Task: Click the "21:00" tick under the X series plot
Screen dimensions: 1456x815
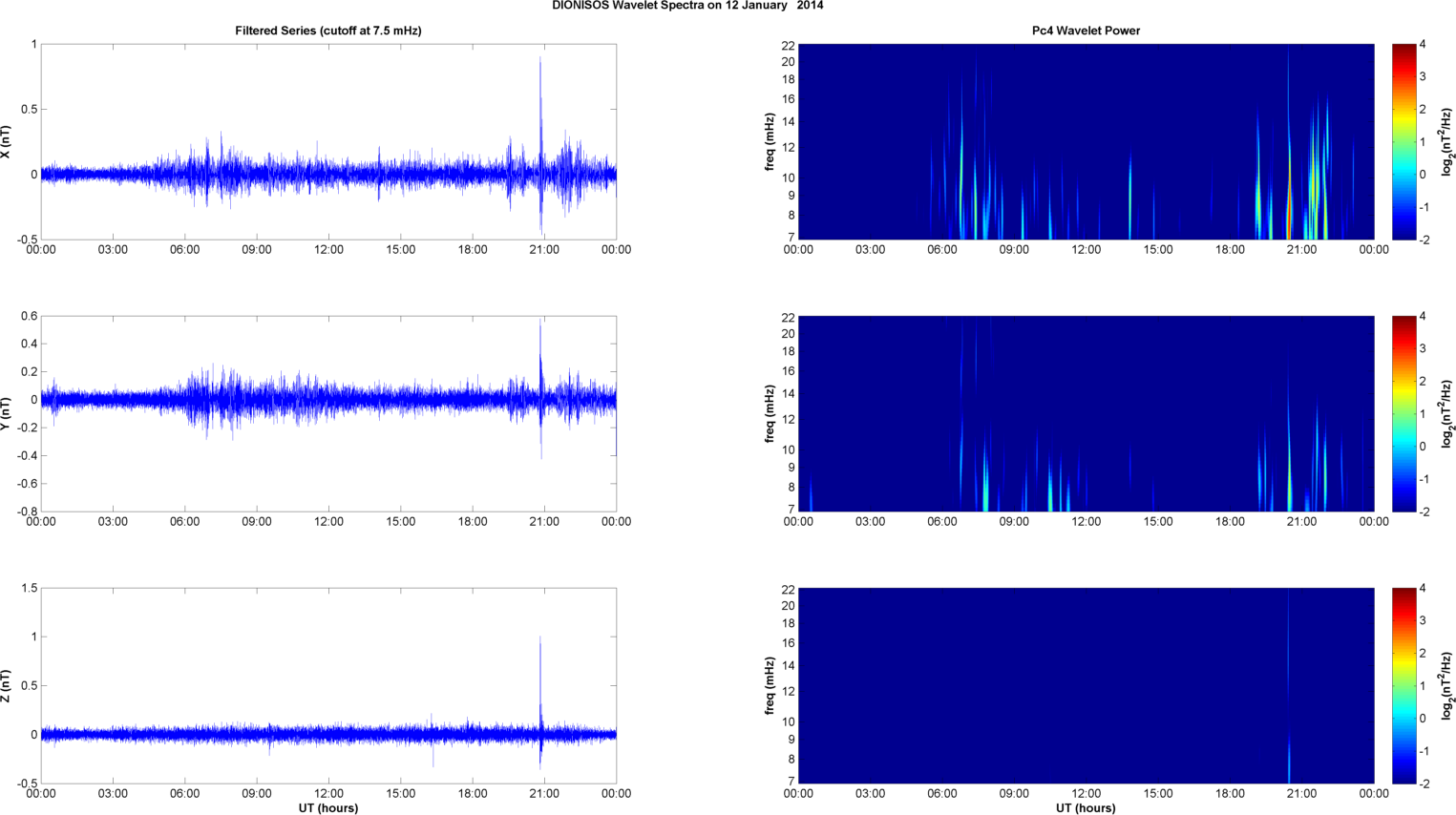Action: (x=544, y=250)
